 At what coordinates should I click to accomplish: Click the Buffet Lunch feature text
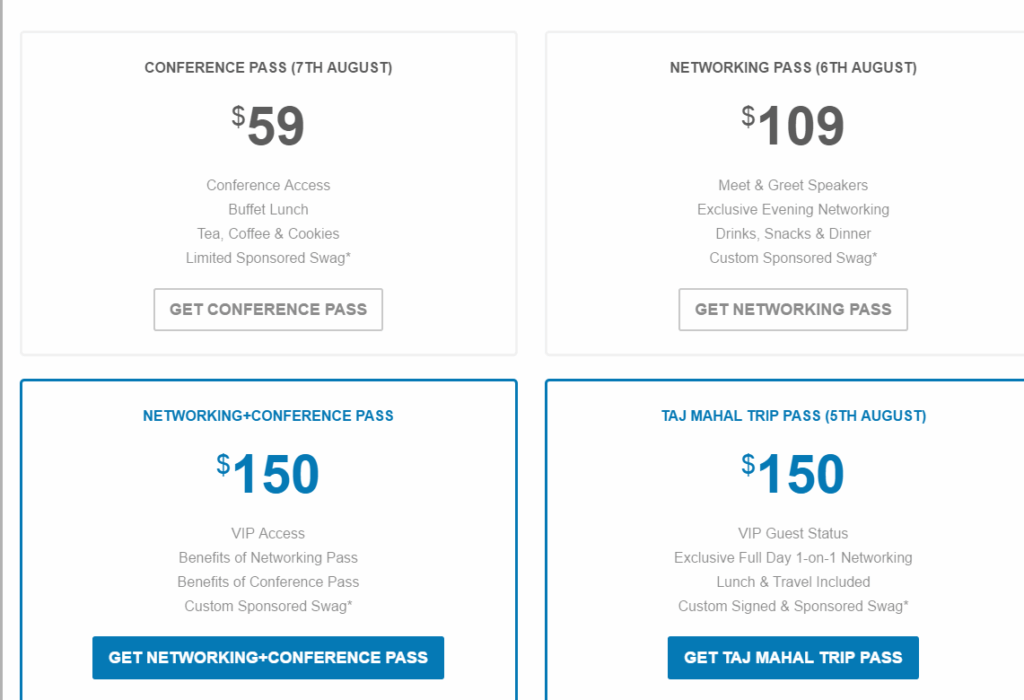[x=267, y=209]
